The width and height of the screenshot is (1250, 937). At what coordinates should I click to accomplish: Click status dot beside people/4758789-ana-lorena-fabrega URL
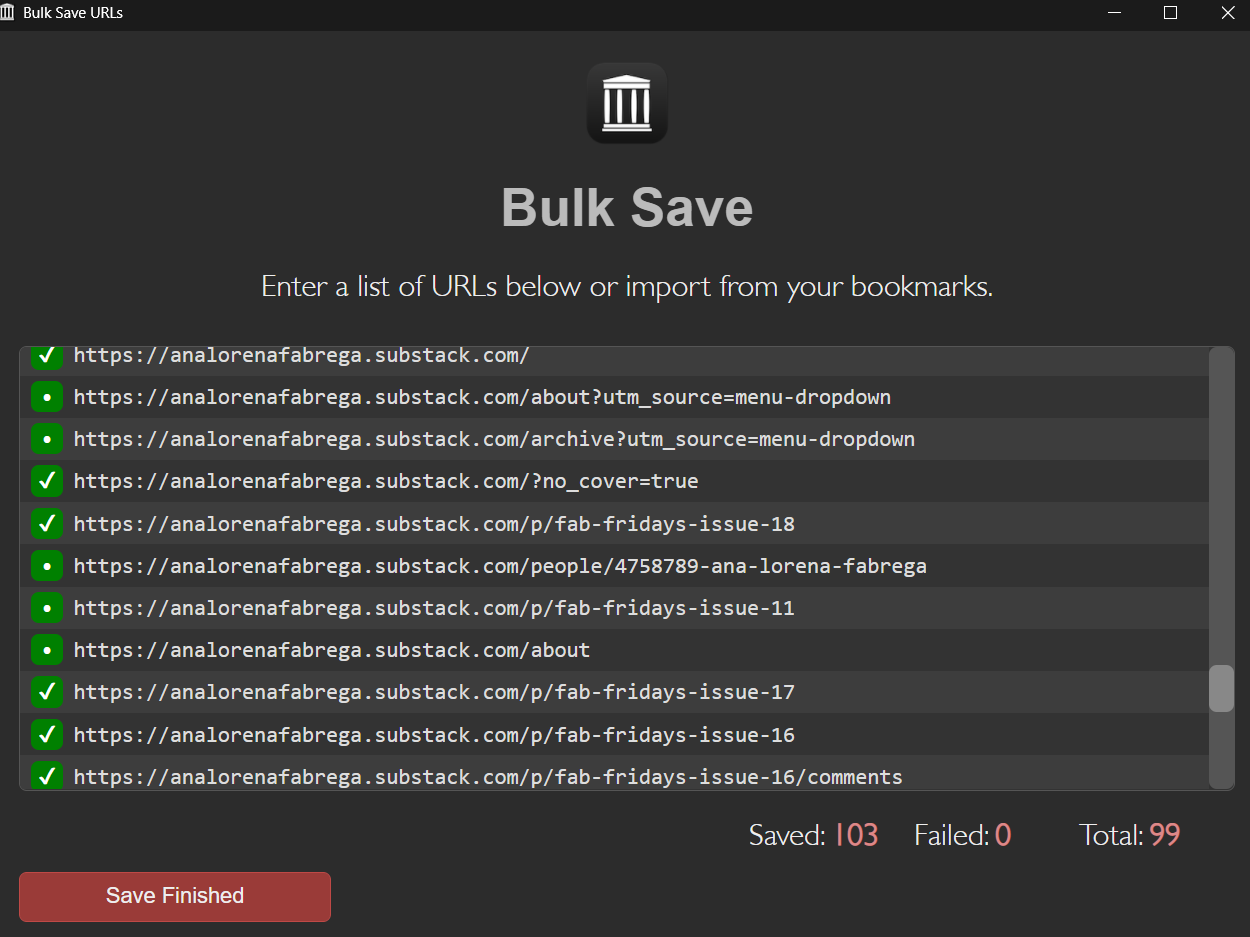pyautogui.click(x=46, y=565)
